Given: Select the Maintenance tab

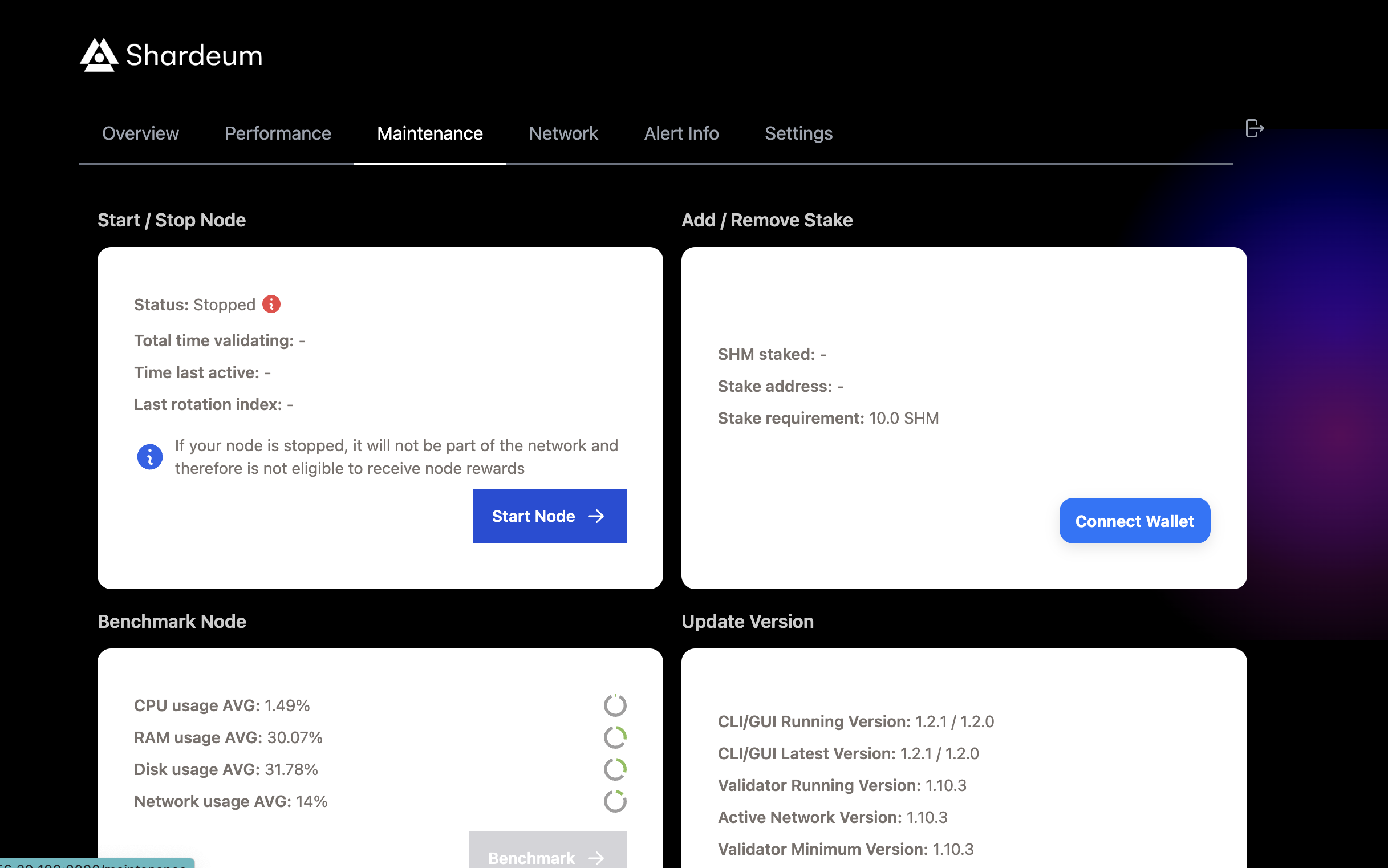Looking at the screenshot, I should [430, 133].
